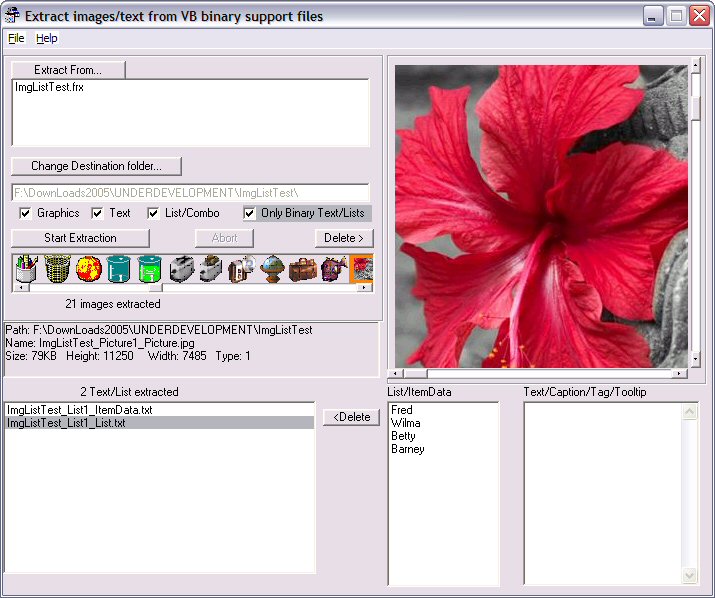
Task: Uncheck the Graphics checkbox
Action: click(25, 213)
